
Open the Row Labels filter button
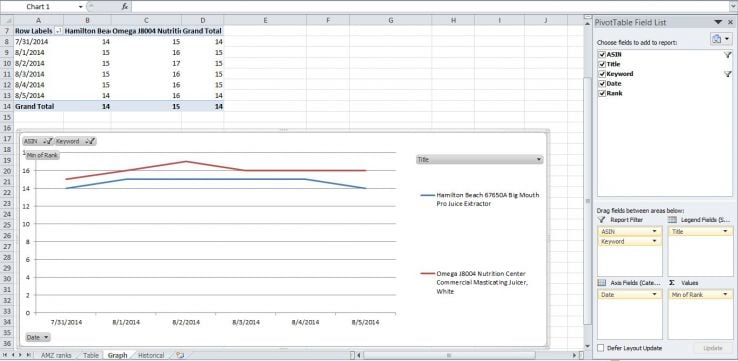[x=58, y=31]
